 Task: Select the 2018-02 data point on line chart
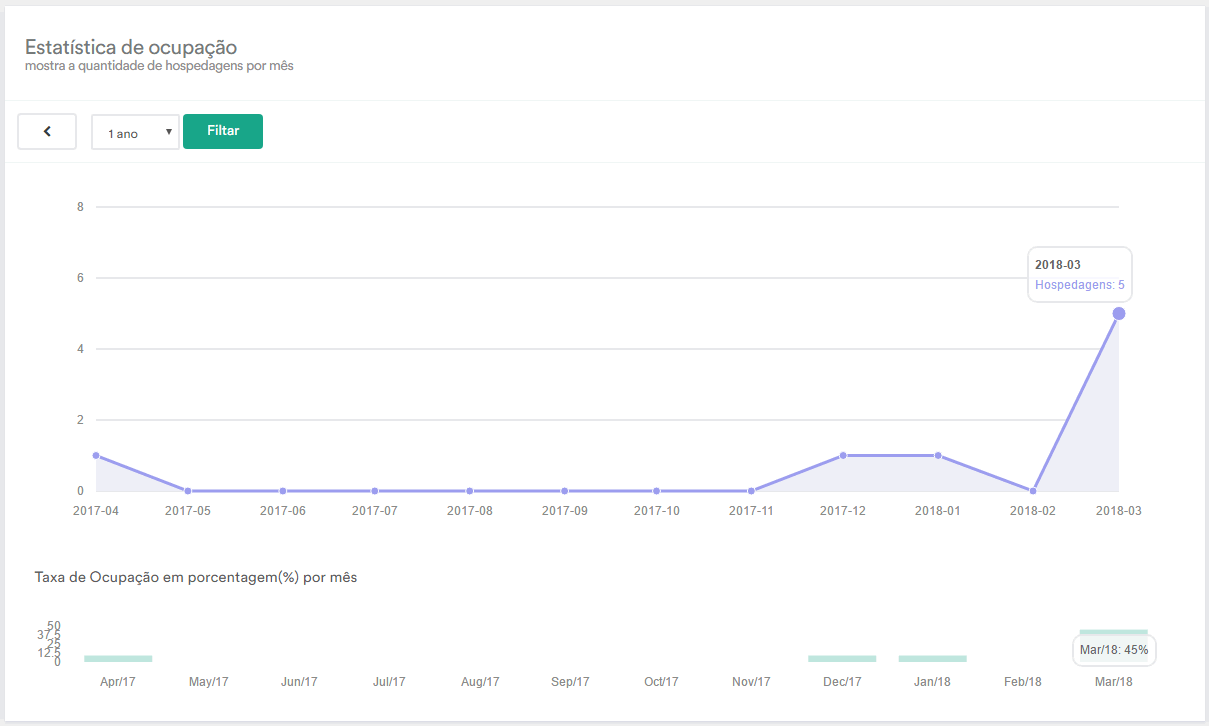(x=1033, y=491)
